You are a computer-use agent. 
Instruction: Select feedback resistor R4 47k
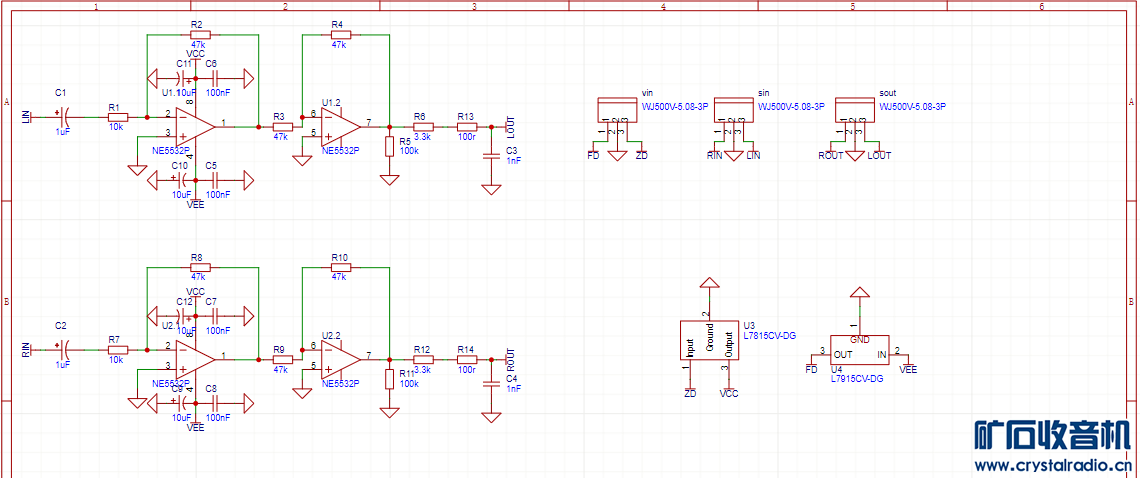point(338,35)
